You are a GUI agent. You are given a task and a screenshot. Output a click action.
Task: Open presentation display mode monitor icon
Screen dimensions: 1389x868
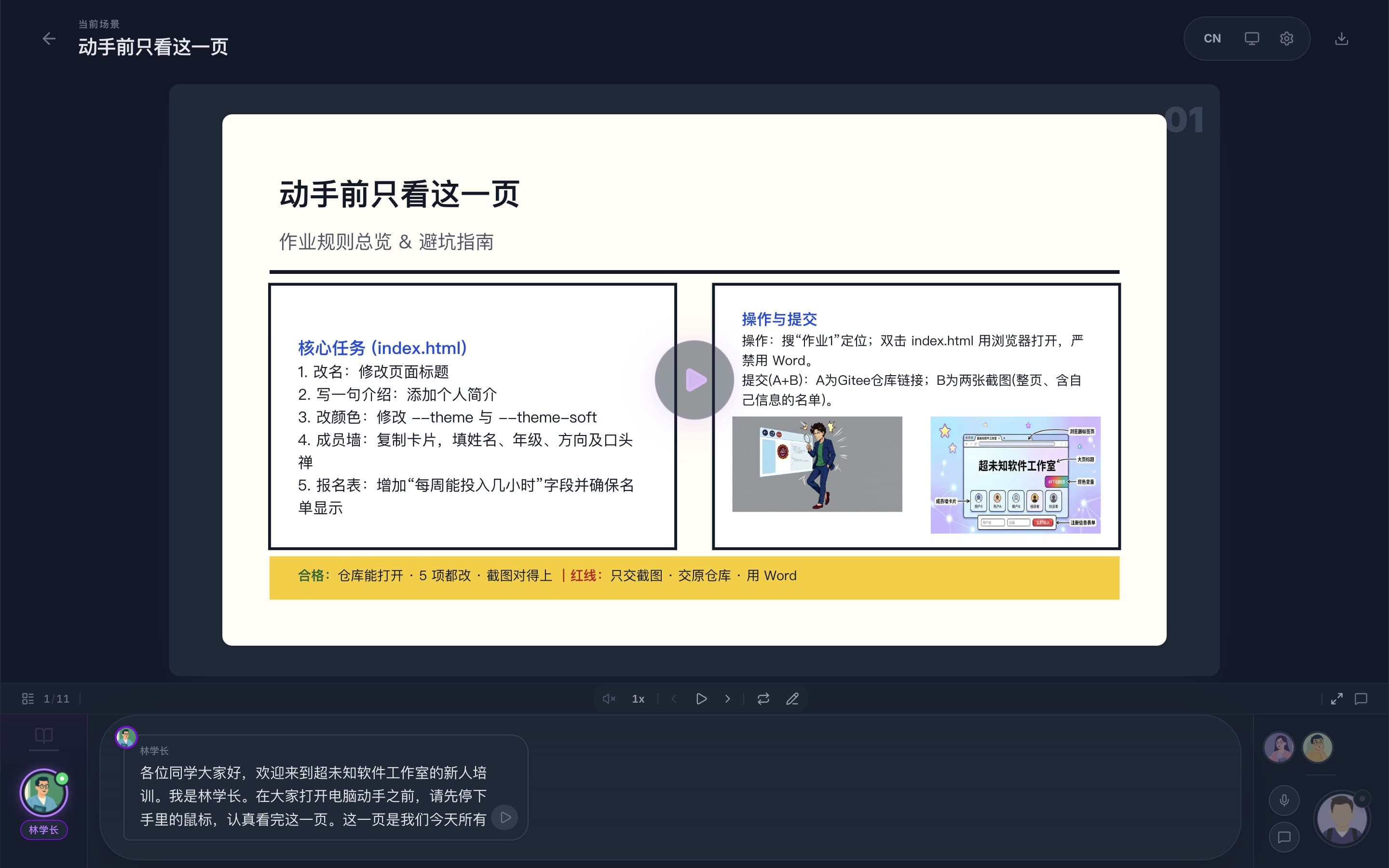pyautogui.click(x=1252, y=39)
